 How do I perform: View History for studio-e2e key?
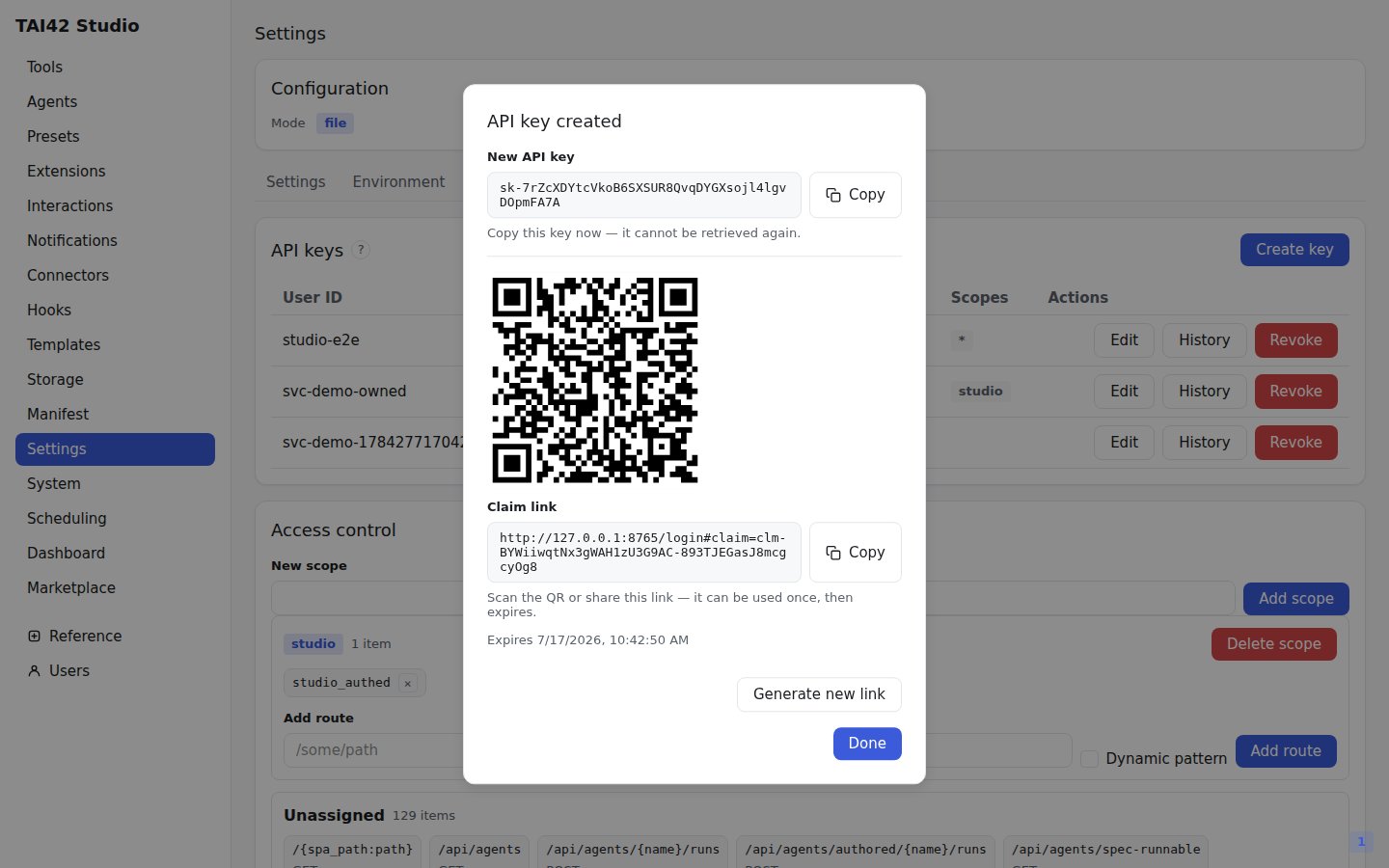pos(1204,340)
